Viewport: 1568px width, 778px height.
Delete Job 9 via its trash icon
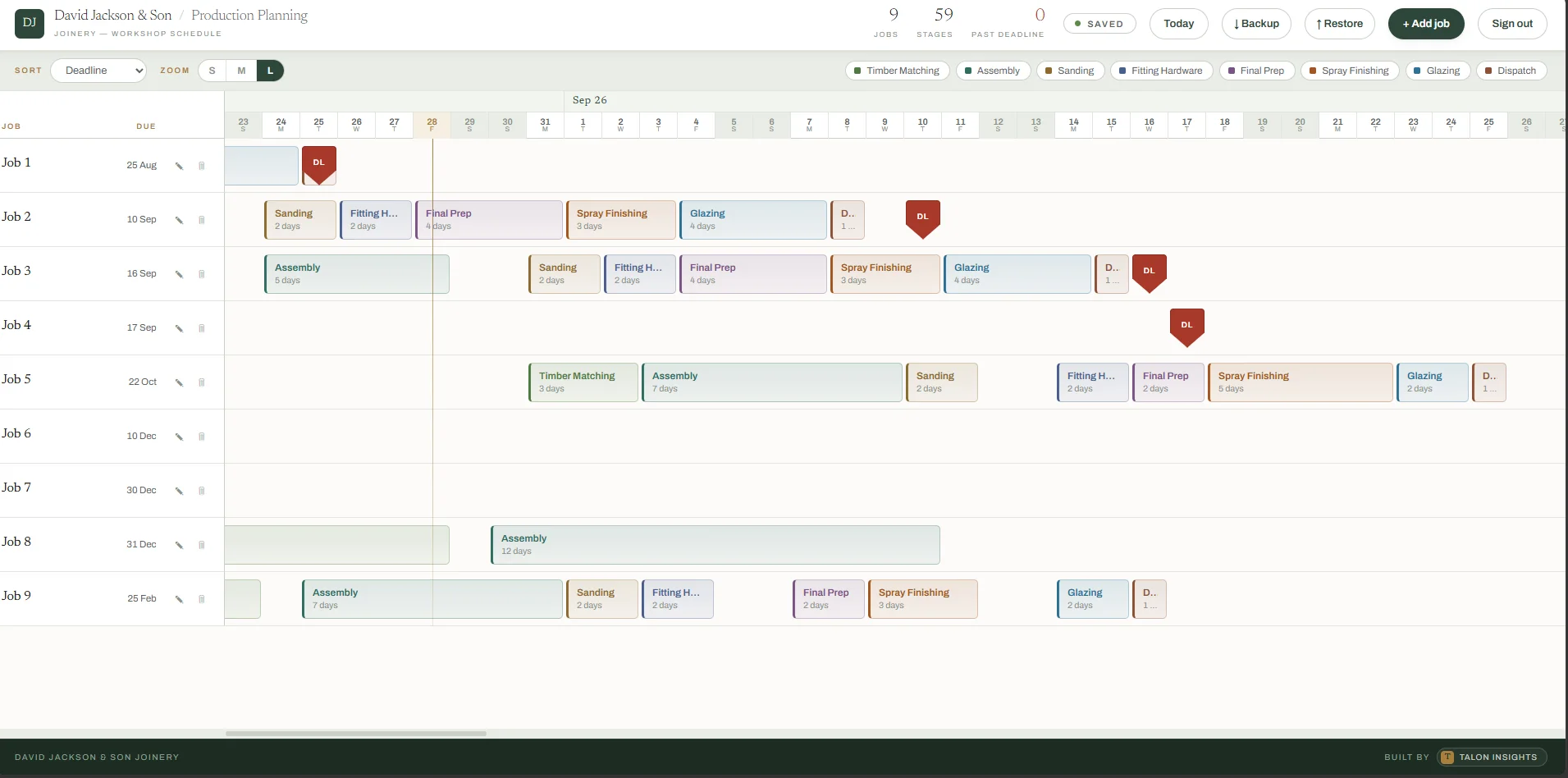(201, 599)
